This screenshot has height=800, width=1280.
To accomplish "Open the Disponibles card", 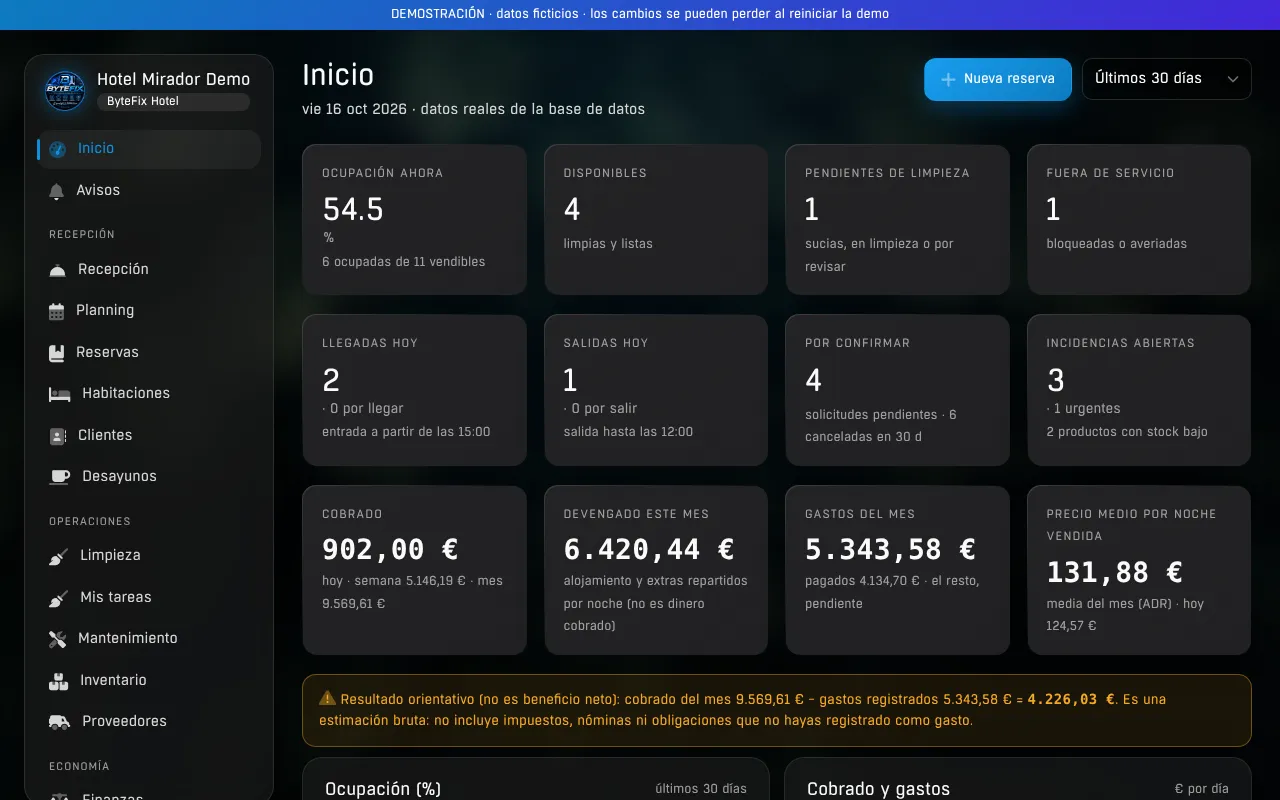I will pyautogui.click(x=656, y=220).
